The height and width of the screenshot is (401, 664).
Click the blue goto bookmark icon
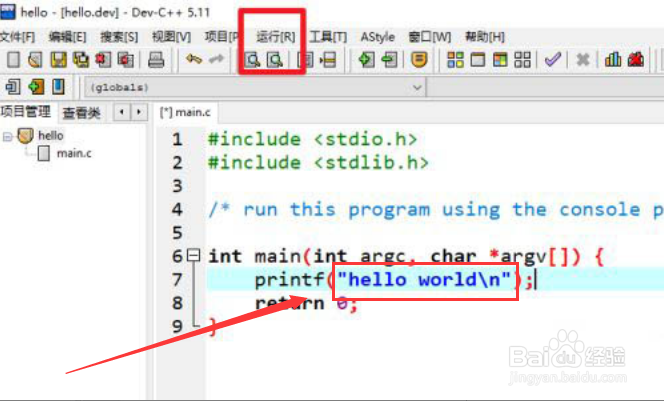(x=58, y=87)
